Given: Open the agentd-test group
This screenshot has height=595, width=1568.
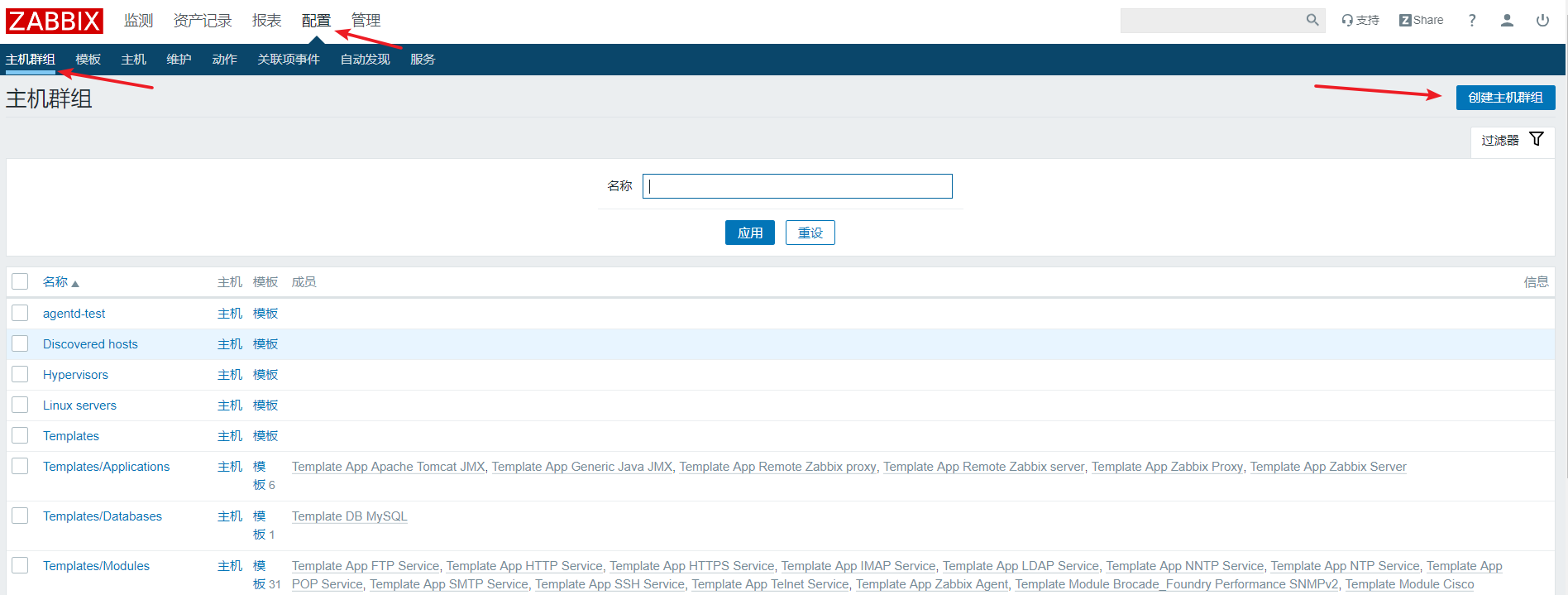Looking at the screenshot, I should [x=74, y=314].
